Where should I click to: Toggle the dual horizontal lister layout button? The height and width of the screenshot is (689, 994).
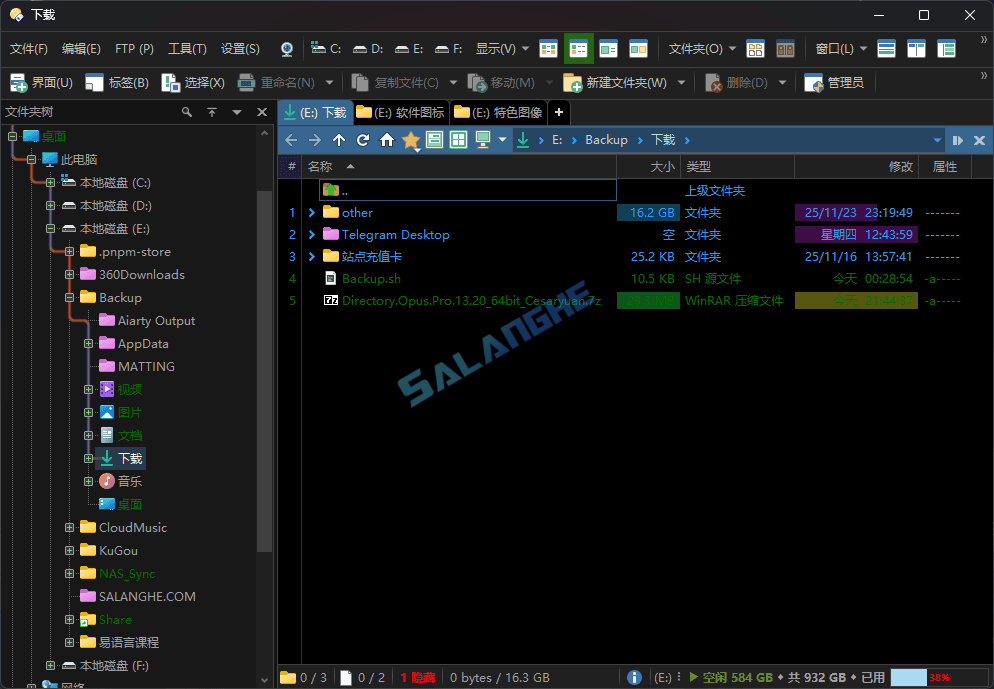tap(886, 49)
